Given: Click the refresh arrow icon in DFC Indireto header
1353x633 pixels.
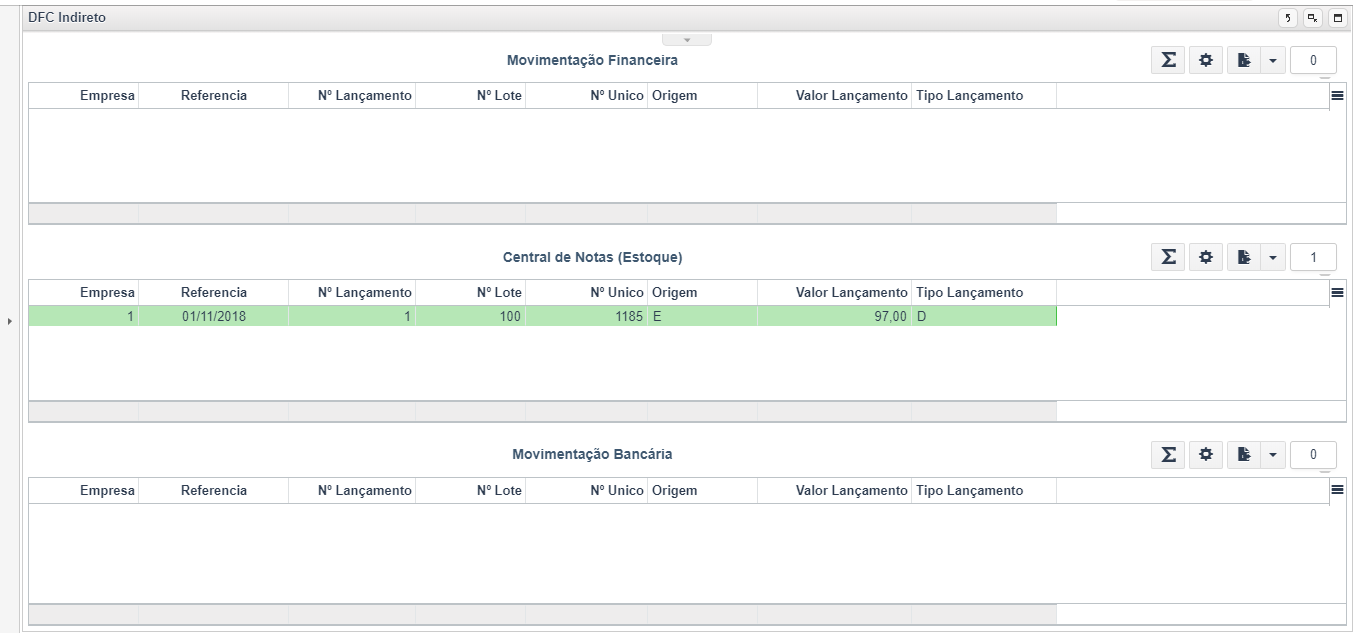Looking at the screenshot, I should coord(1288,18).
